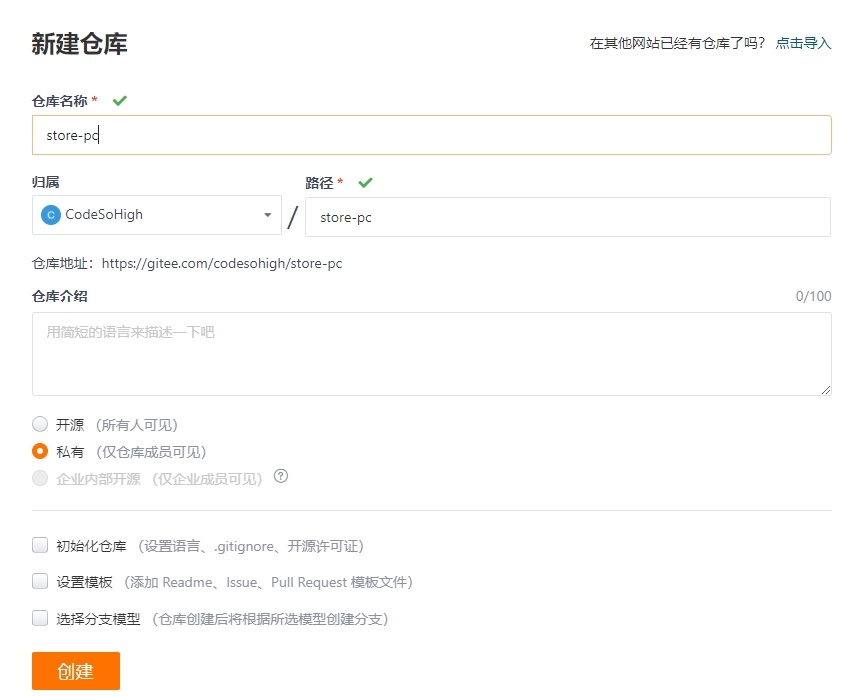The image size is (854, 696).
Task: Select the 企业内部开源 radio option
Action: 40,478
